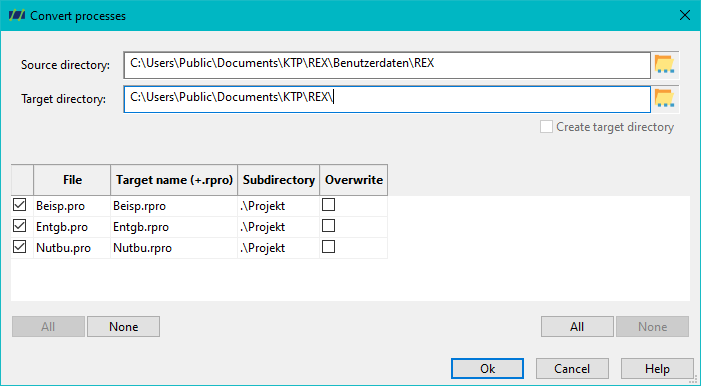Click the Convert processes app icon

point(17,16)
